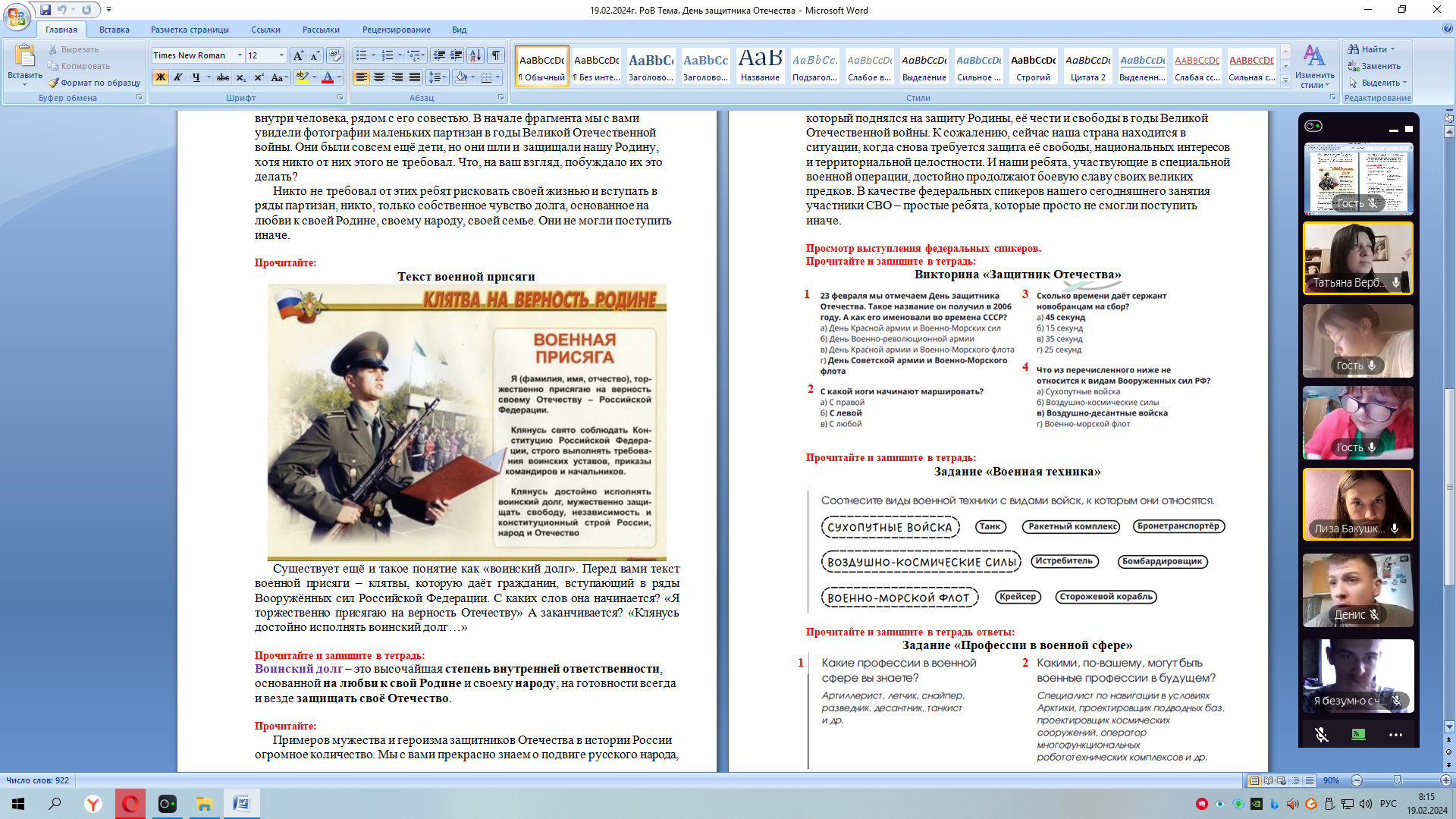Toggle superscript formatting

259,77
